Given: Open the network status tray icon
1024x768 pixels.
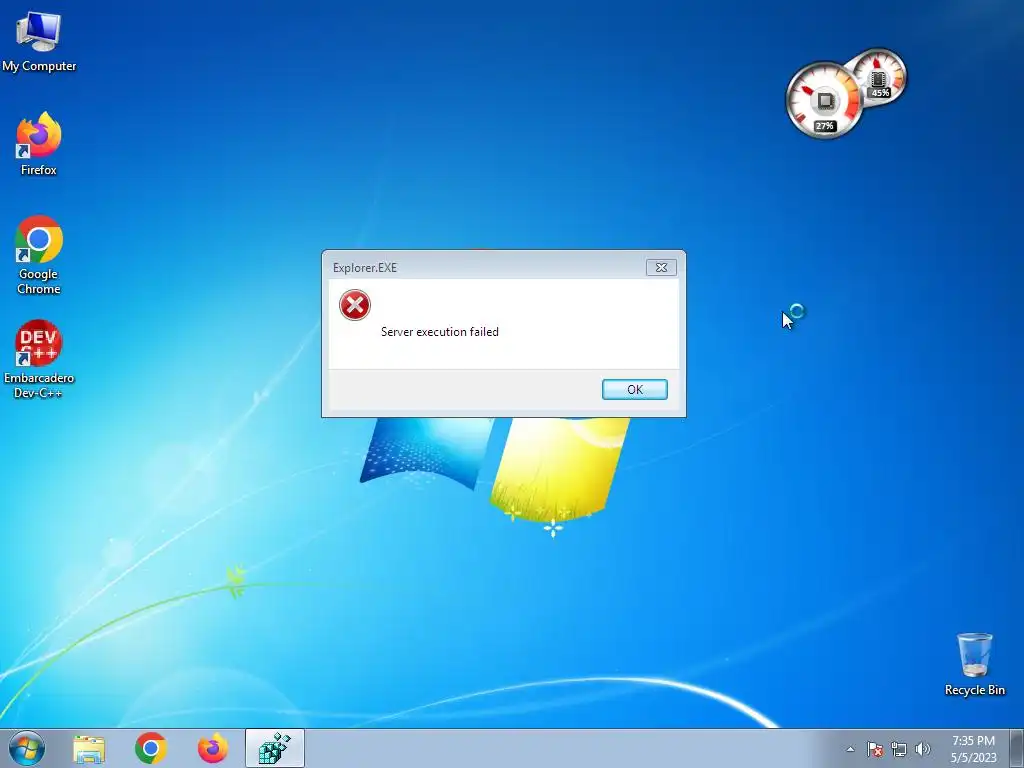Looking at the screenshot, I should click(899, 749).
